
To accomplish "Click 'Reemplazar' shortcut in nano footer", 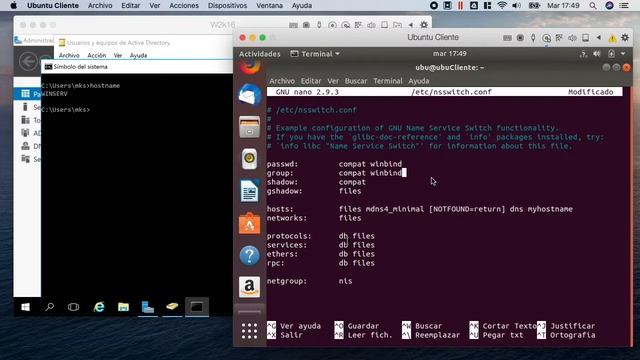I will point(431,335).
